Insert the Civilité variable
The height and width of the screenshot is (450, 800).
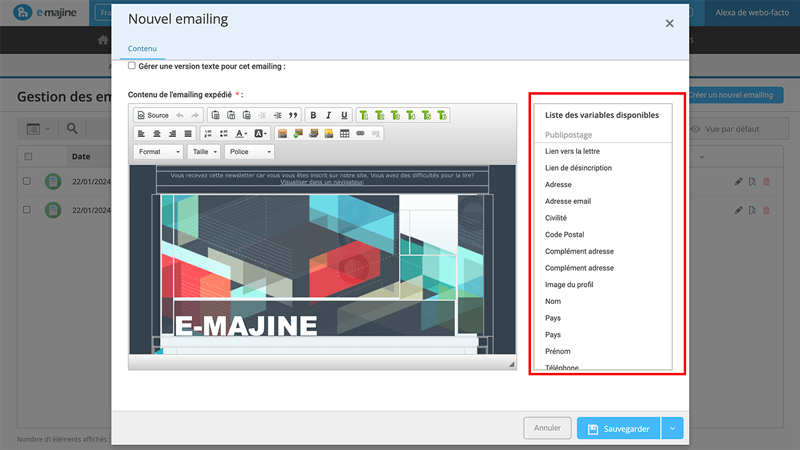556,218
